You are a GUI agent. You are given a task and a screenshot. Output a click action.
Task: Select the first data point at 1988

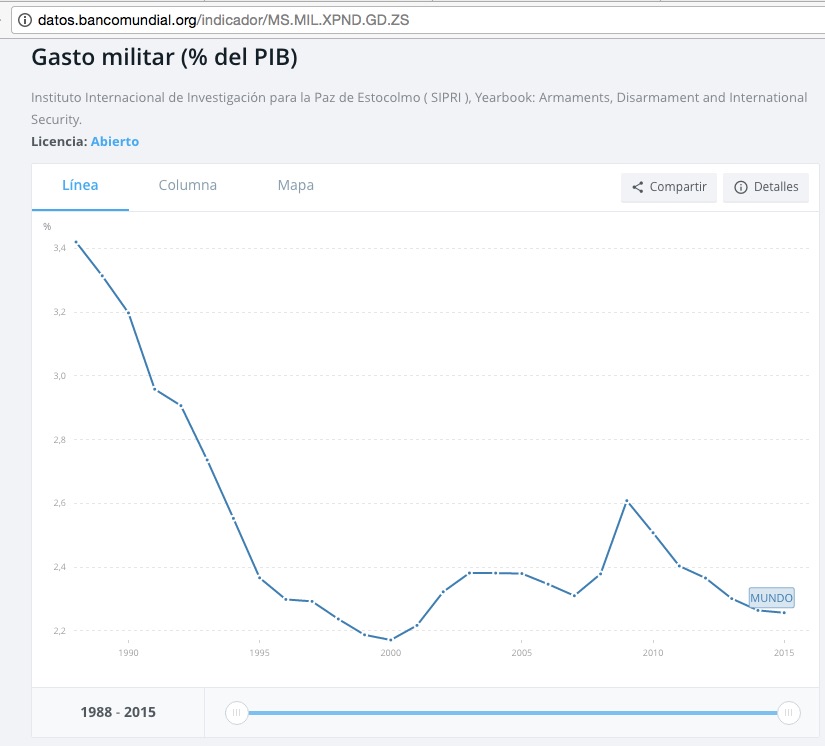tap(76, 242)
